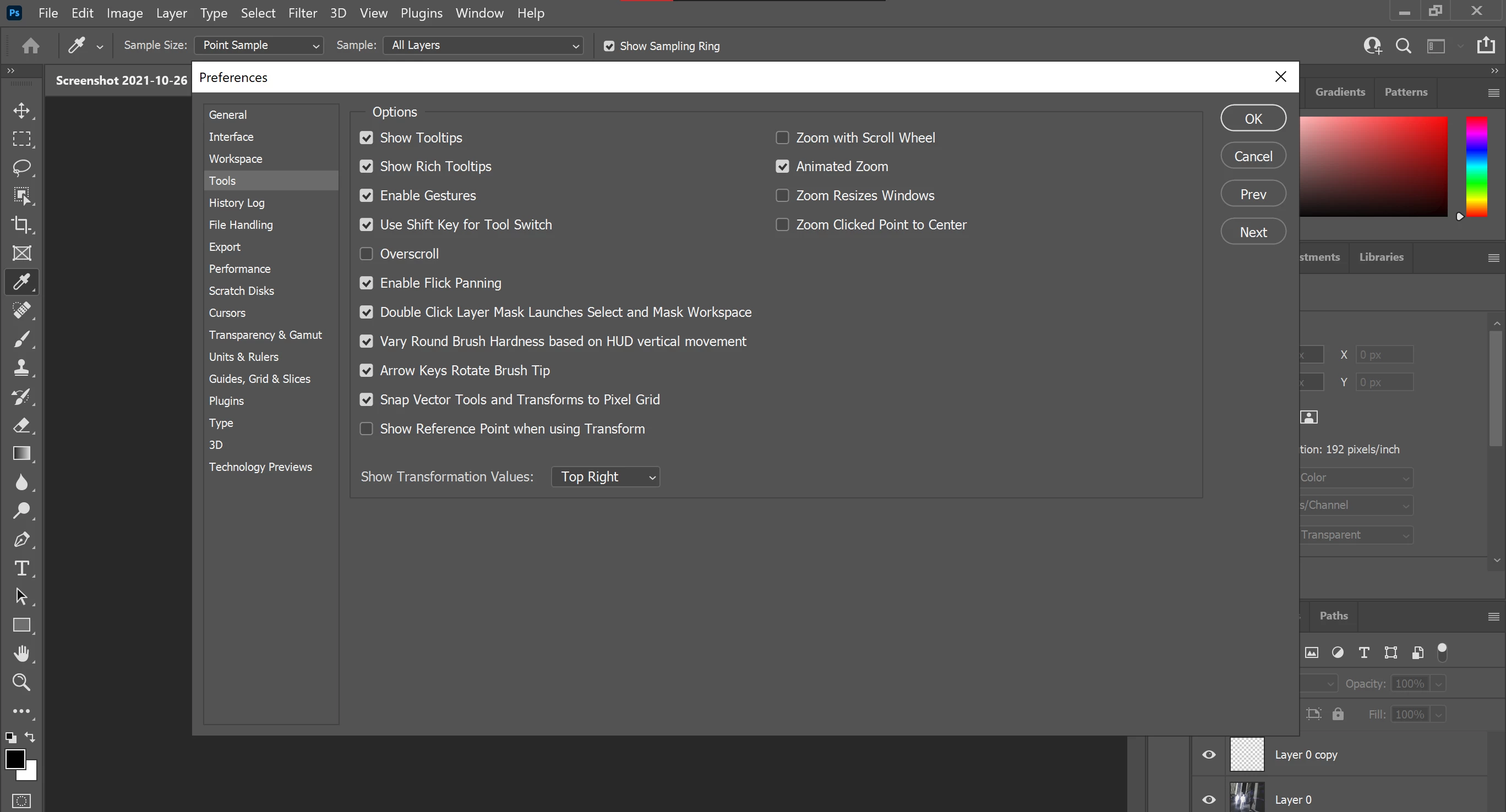Open the Filter menu
This screenshot has width=1506, height=812.
(302, 13)
